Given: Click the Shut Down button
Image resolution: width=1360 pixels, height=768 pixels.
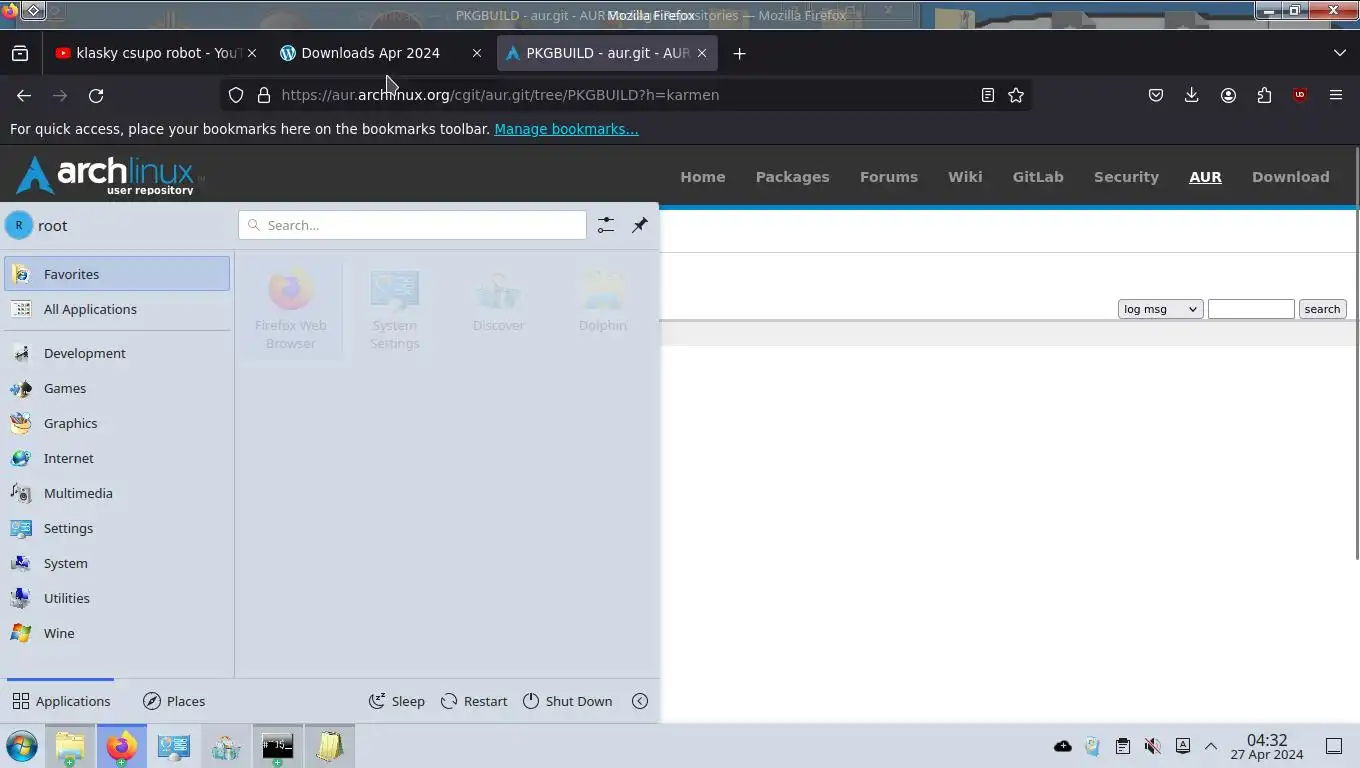Looking at the screenshot, I should click(x=567, y=701).
